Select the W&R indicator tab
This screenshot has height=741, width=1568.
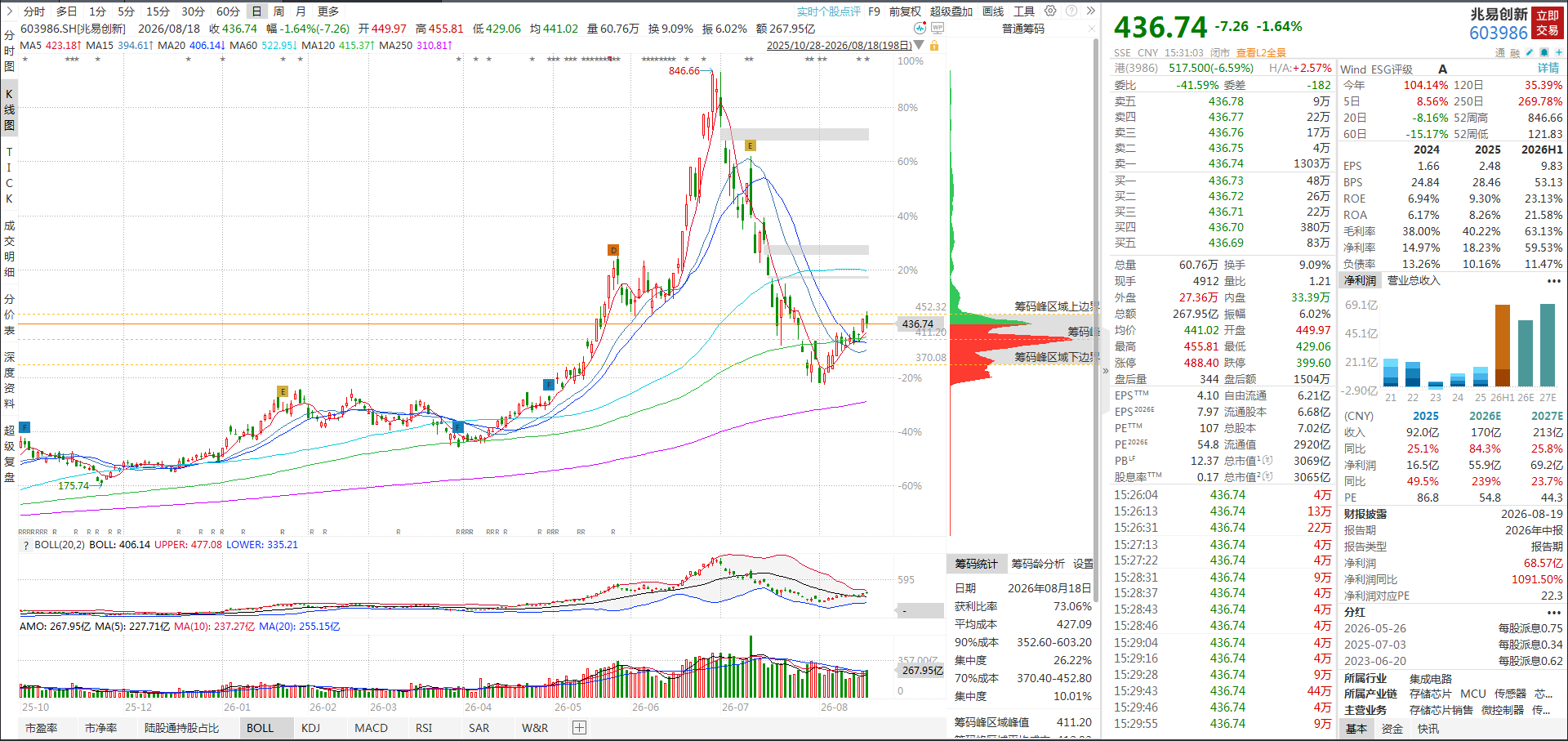[535, 728]
